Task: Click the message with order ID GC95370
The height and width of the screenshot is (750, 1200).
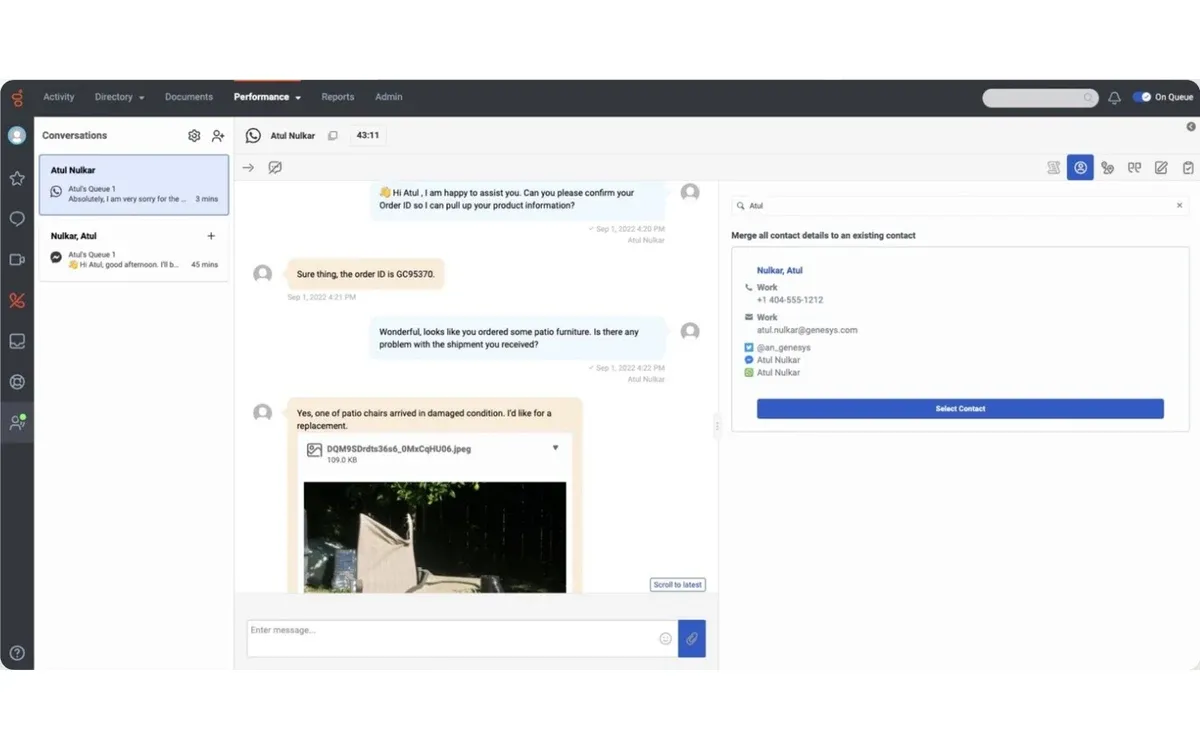Action: point(365,274)
